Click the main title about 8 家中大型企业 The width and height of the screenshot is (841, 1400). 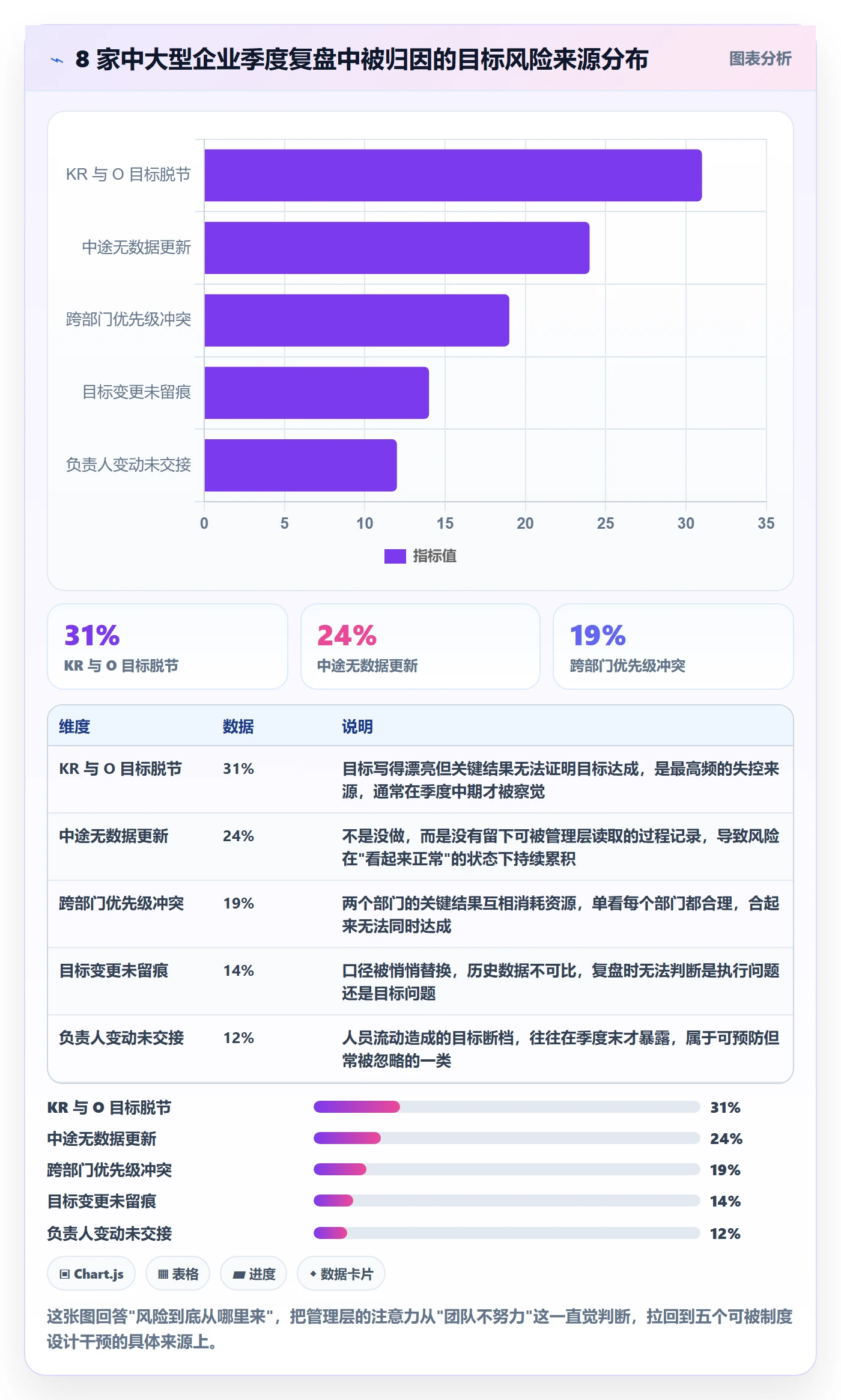(x=362, y=59)
